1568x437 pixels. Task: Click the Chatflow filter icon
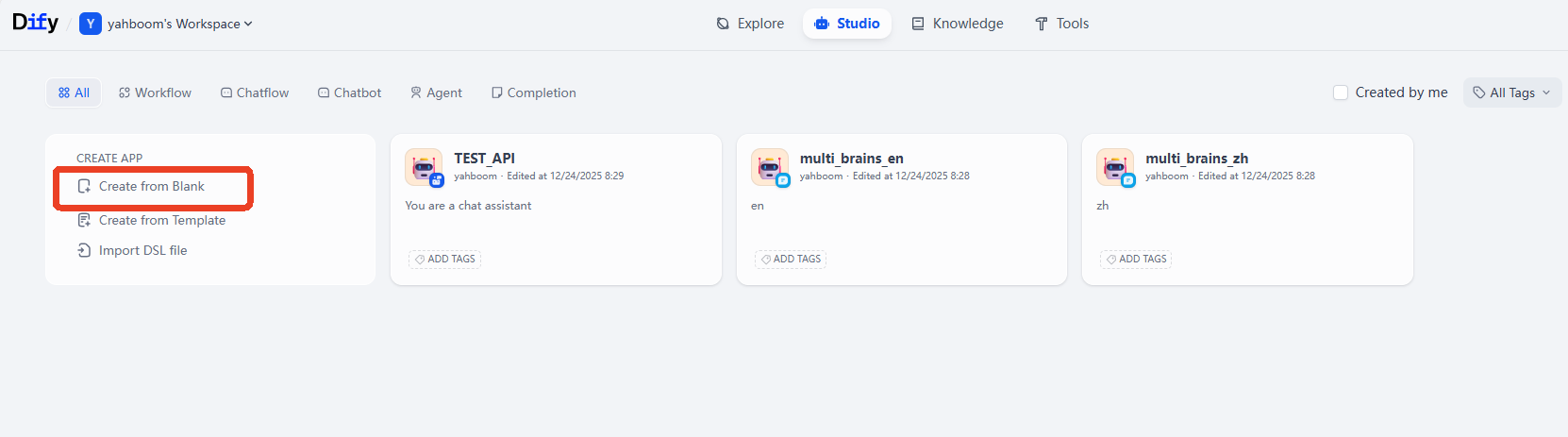(226, 92)
